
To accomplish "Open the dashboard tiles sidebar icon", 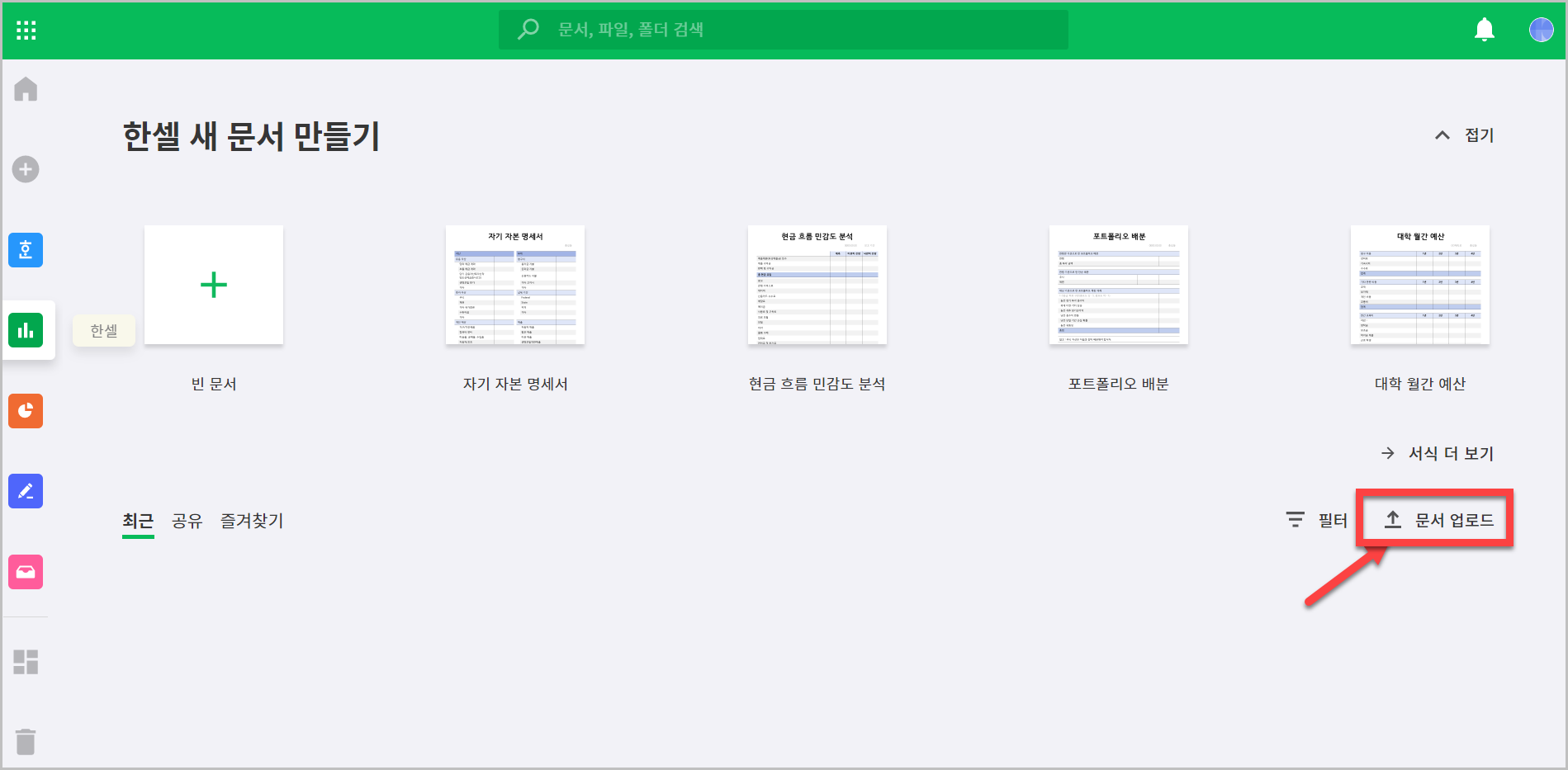I will point(26,662).
